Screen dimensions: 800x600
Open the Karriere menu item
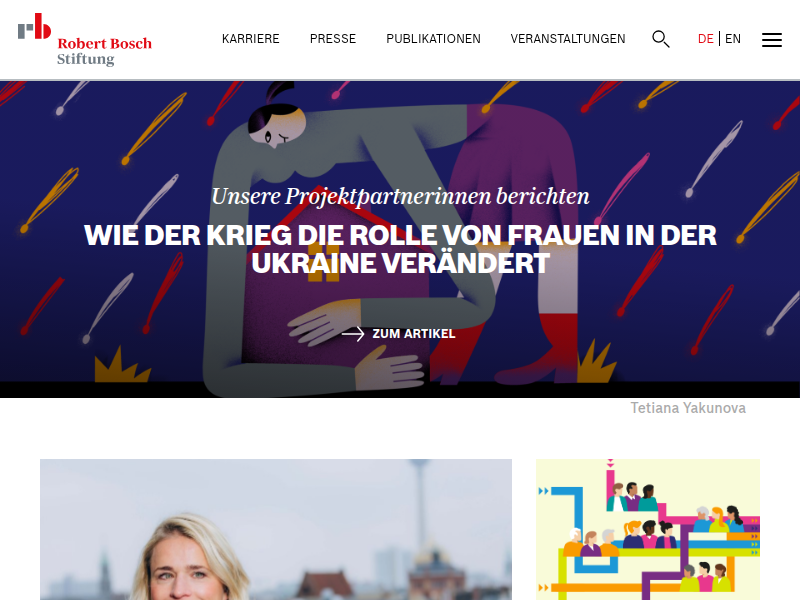click(x=251, y=39)
